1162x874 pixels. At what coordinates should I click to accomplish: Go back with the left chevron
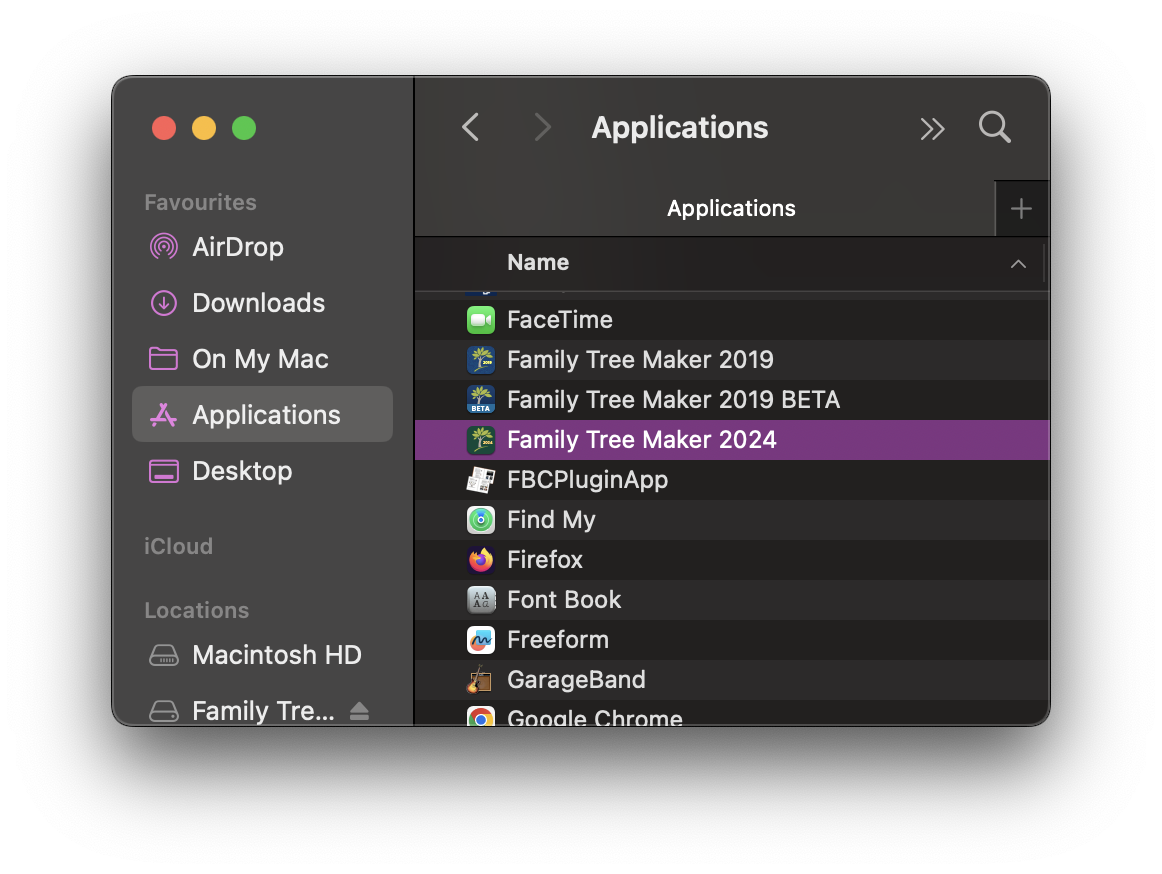coord(471,128)
